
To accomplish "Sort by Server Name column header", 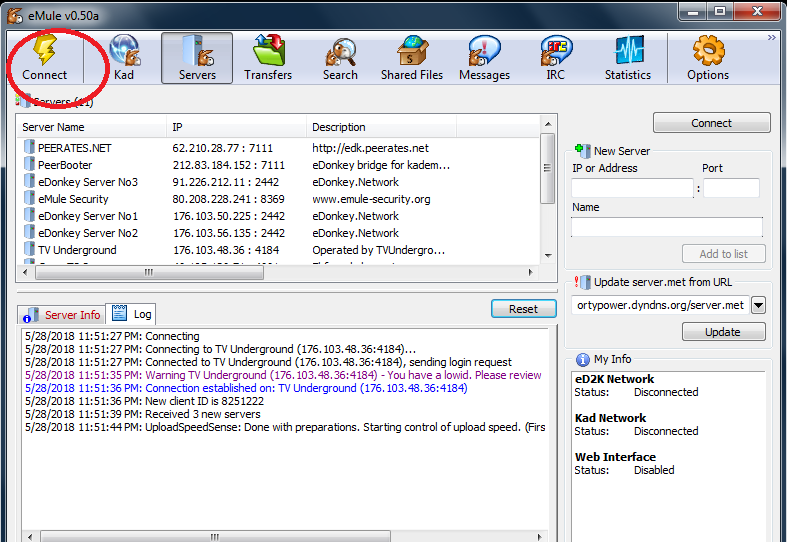I will tap(92, 127).
